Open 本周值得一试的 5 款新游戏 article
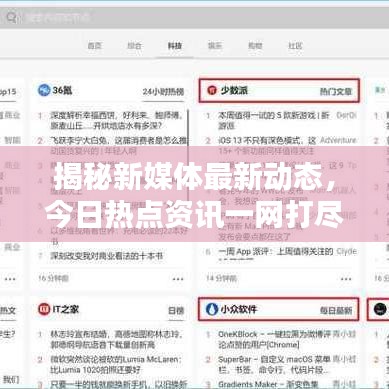The height and width of the screenshot is (389, 389). [273, 121]
